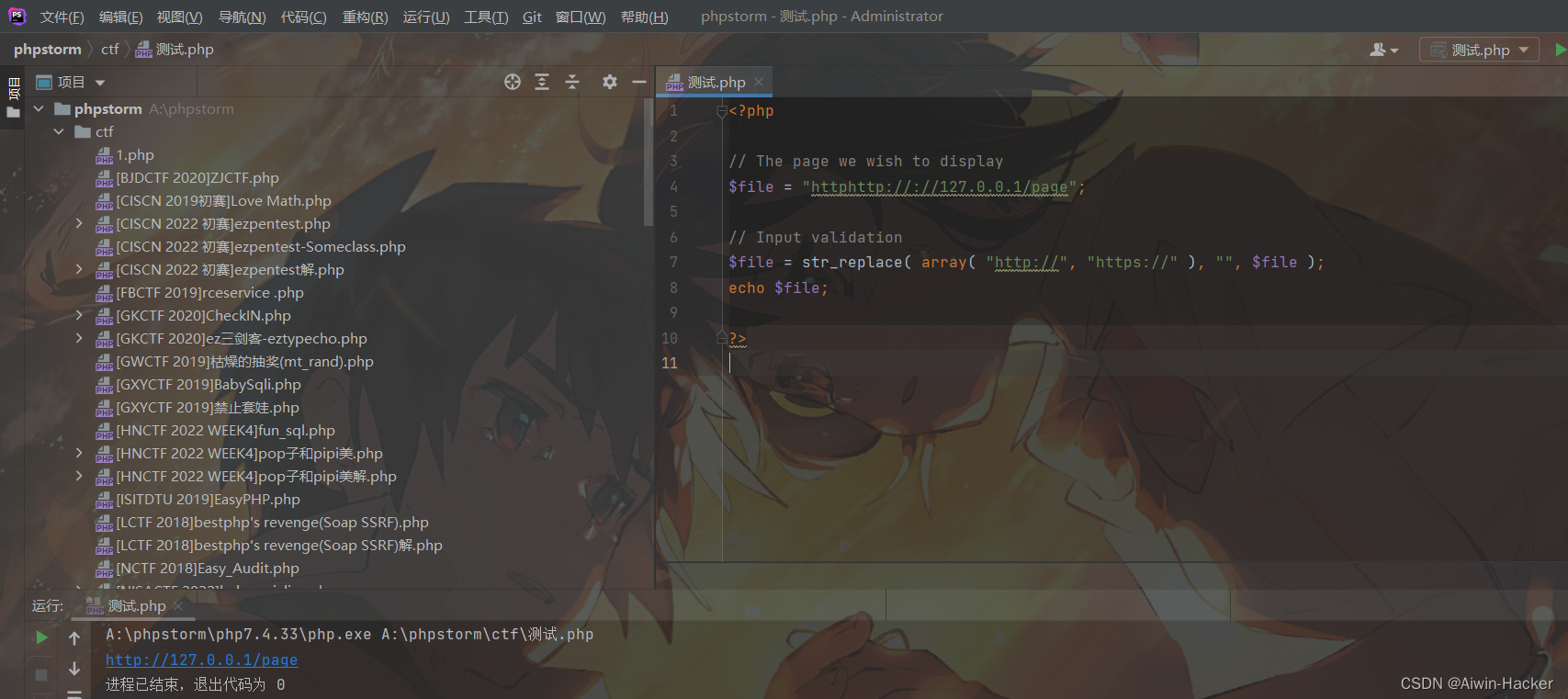Screen dimensions: 1568x699
Task: Open 1.php in project tree
Action: (125, 154)
